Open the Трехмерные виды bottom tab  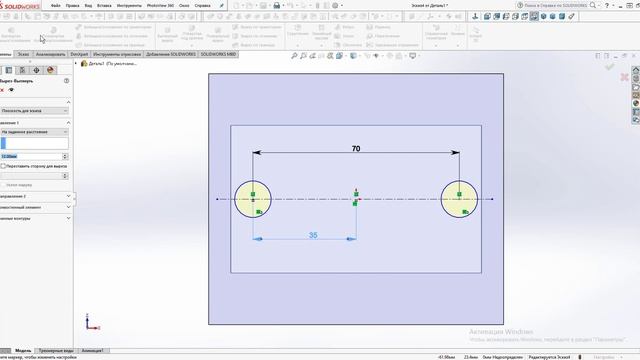tap(56, 351)
